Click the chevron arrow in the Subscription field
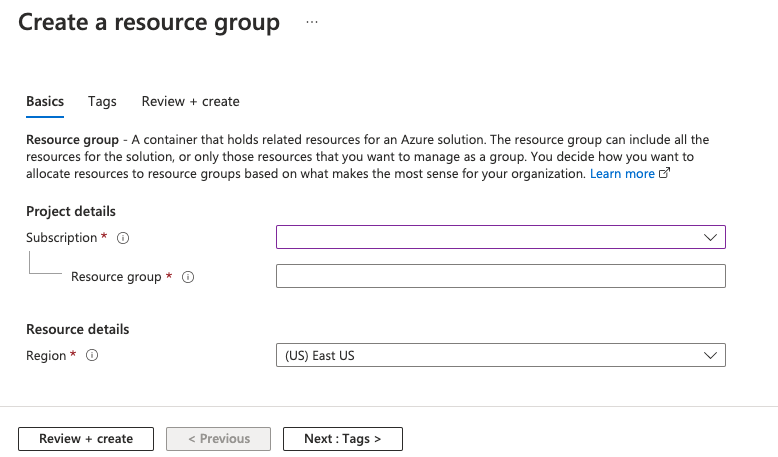This screenshot has width=778, height=457. point(710,237)
